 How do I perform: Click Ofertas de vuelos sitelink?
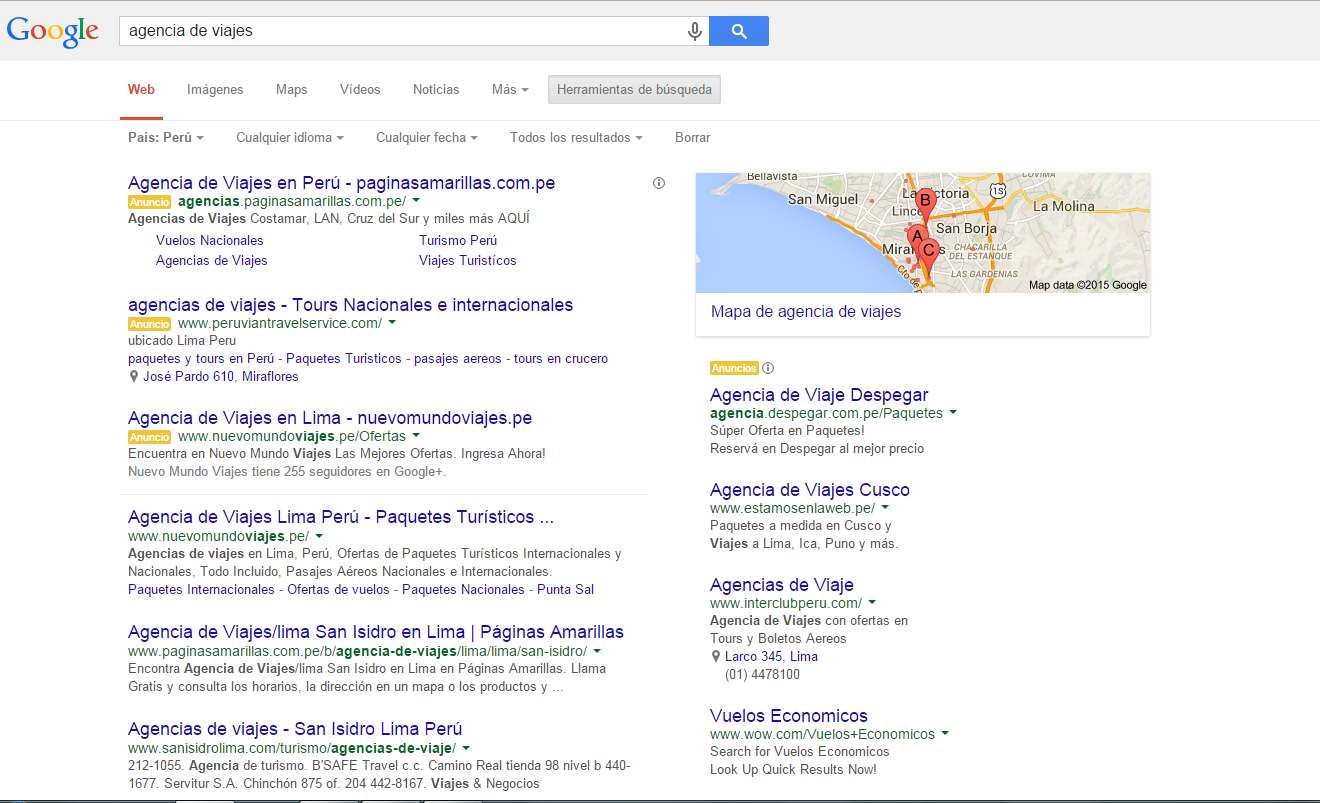[x=338, y=589]
